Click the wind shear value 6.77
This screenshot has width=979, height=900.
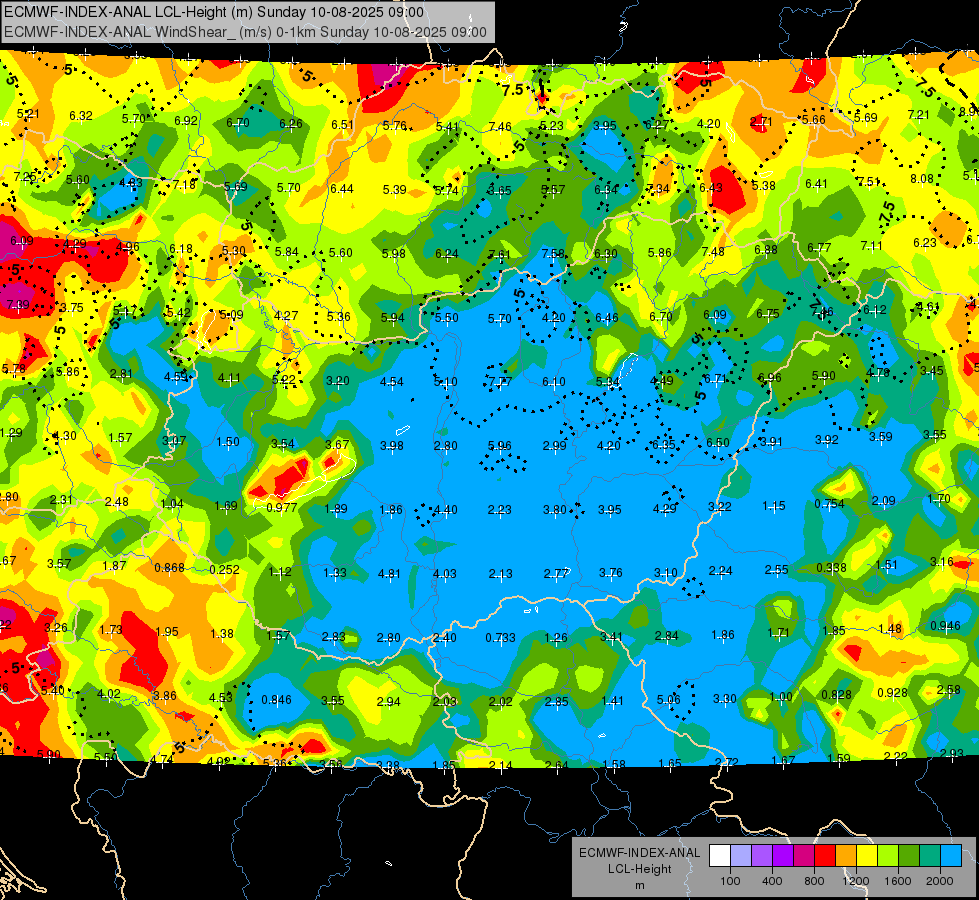tap(819, 247)
